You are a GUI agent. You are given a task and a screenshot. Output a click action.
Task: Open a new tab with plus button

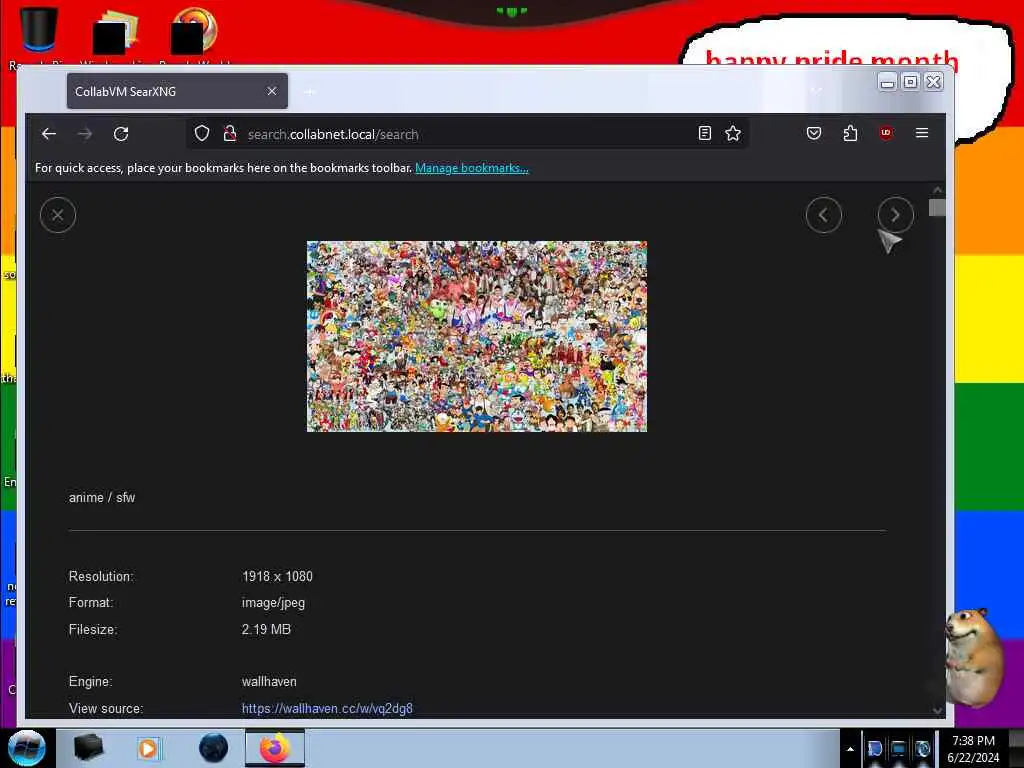point(310,91)
